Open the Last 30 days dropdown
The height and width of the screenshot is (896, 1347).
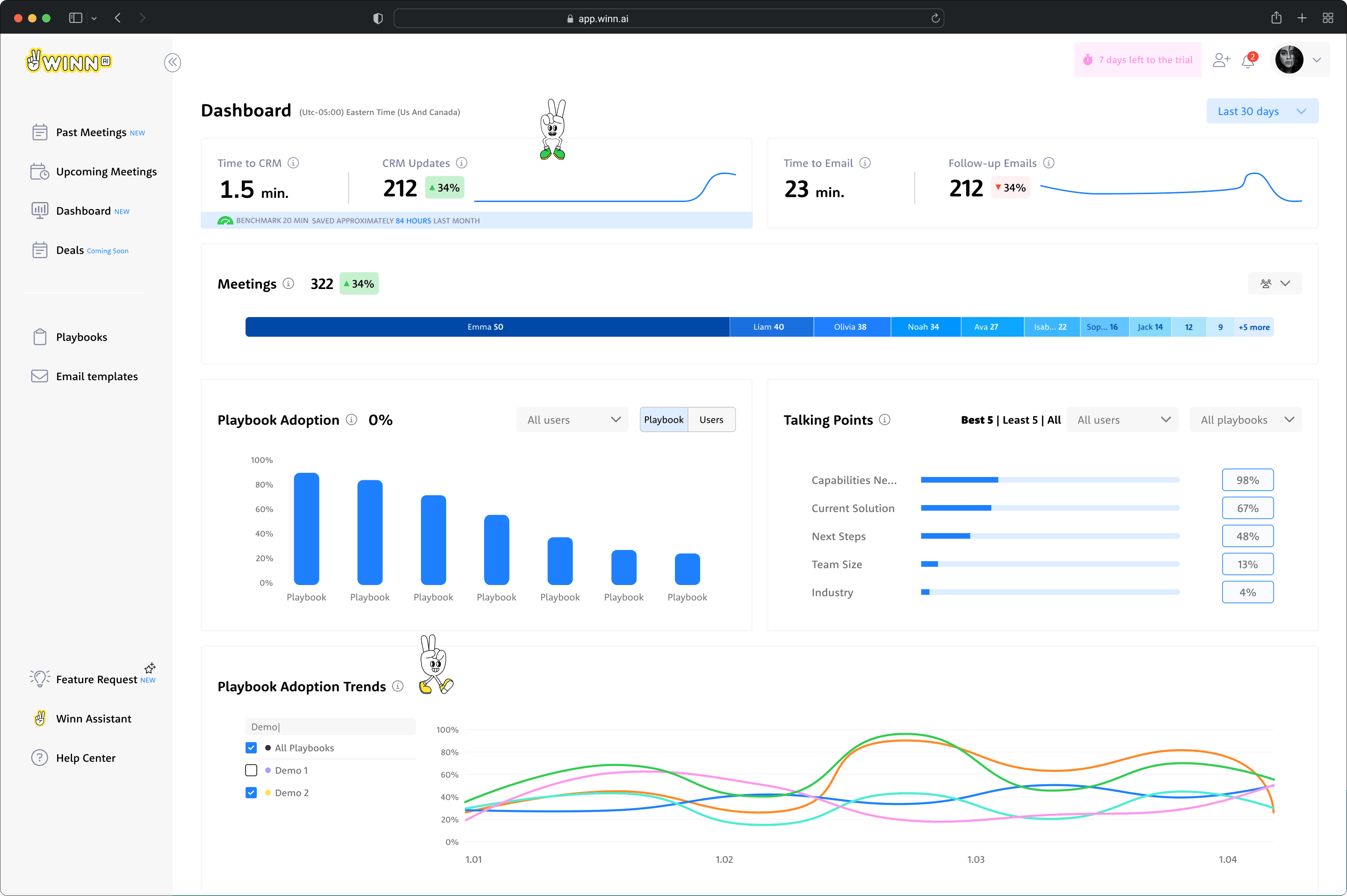point(1262,111)
